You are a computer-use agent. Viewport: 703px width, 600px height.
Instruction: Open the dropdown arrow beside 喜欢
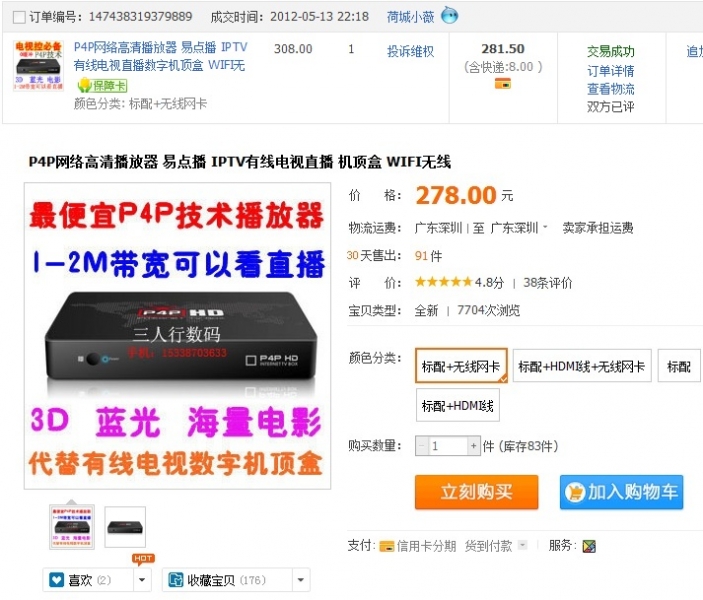(142, 580)
